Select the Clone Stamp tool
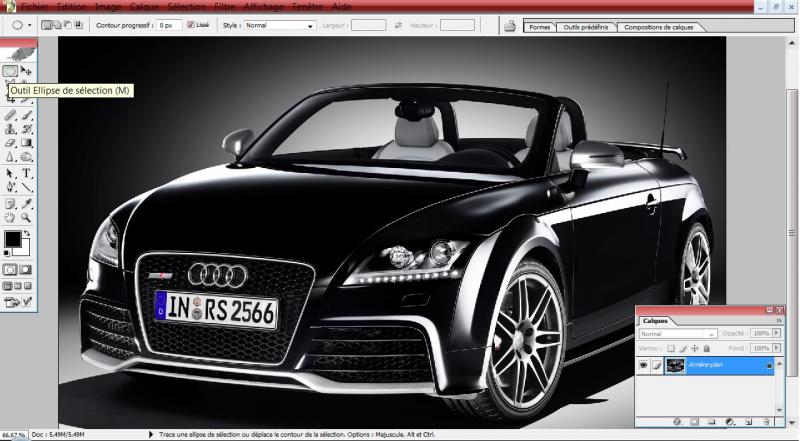The width and height of the screenshot is (800, 441). (x=10, y=129)
